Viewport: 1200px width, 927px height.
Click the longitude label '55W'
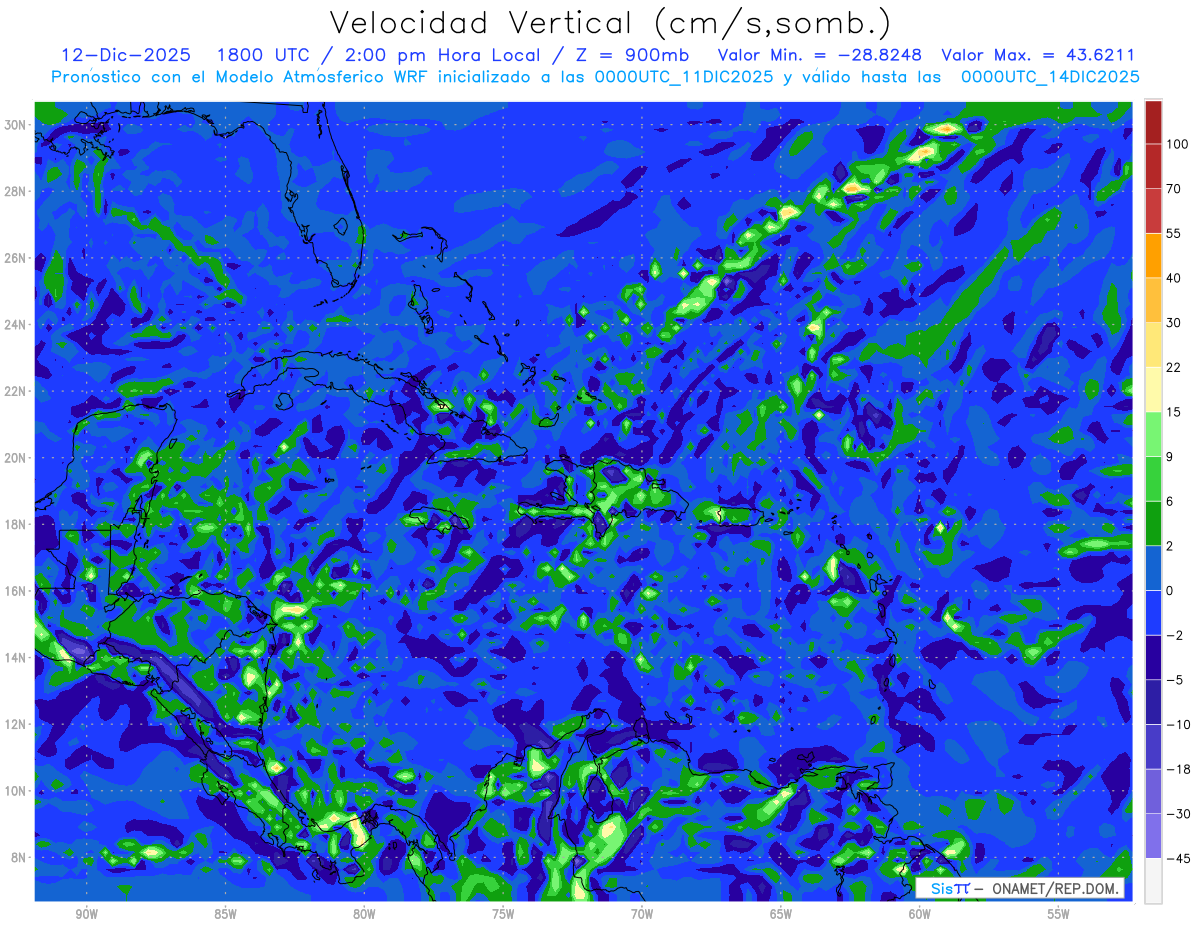click(x=1059, y=914)
